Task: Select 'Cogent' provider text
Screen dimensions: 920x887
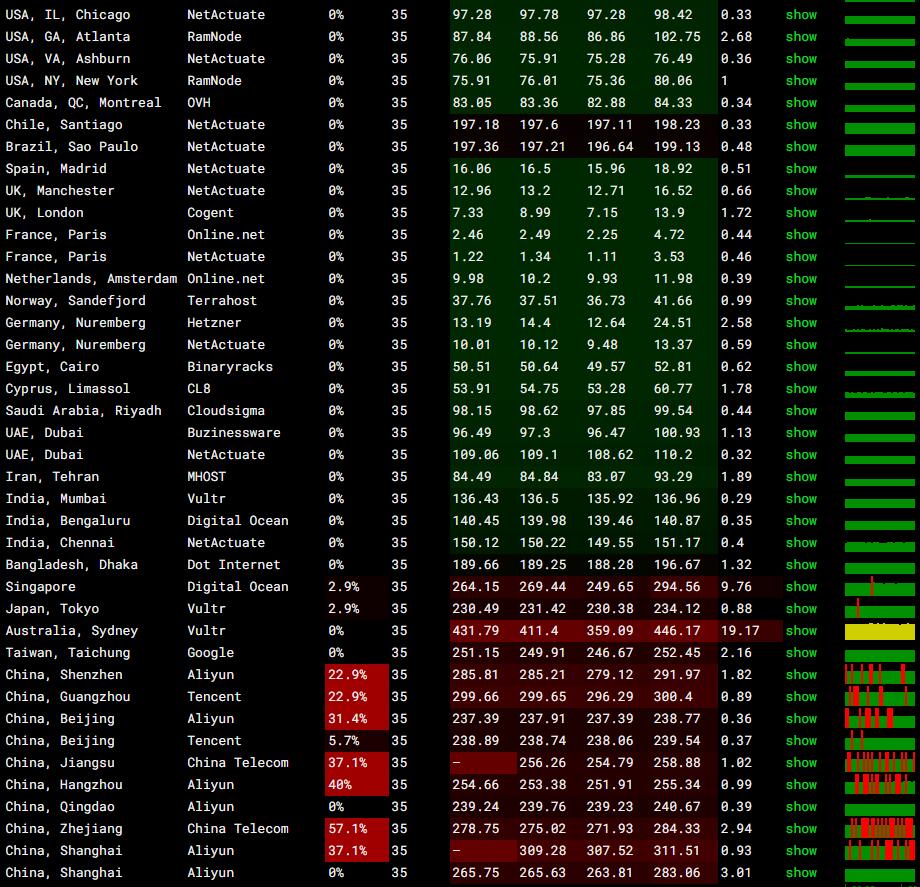Action: pyautogui.click(x=210, y=212)
